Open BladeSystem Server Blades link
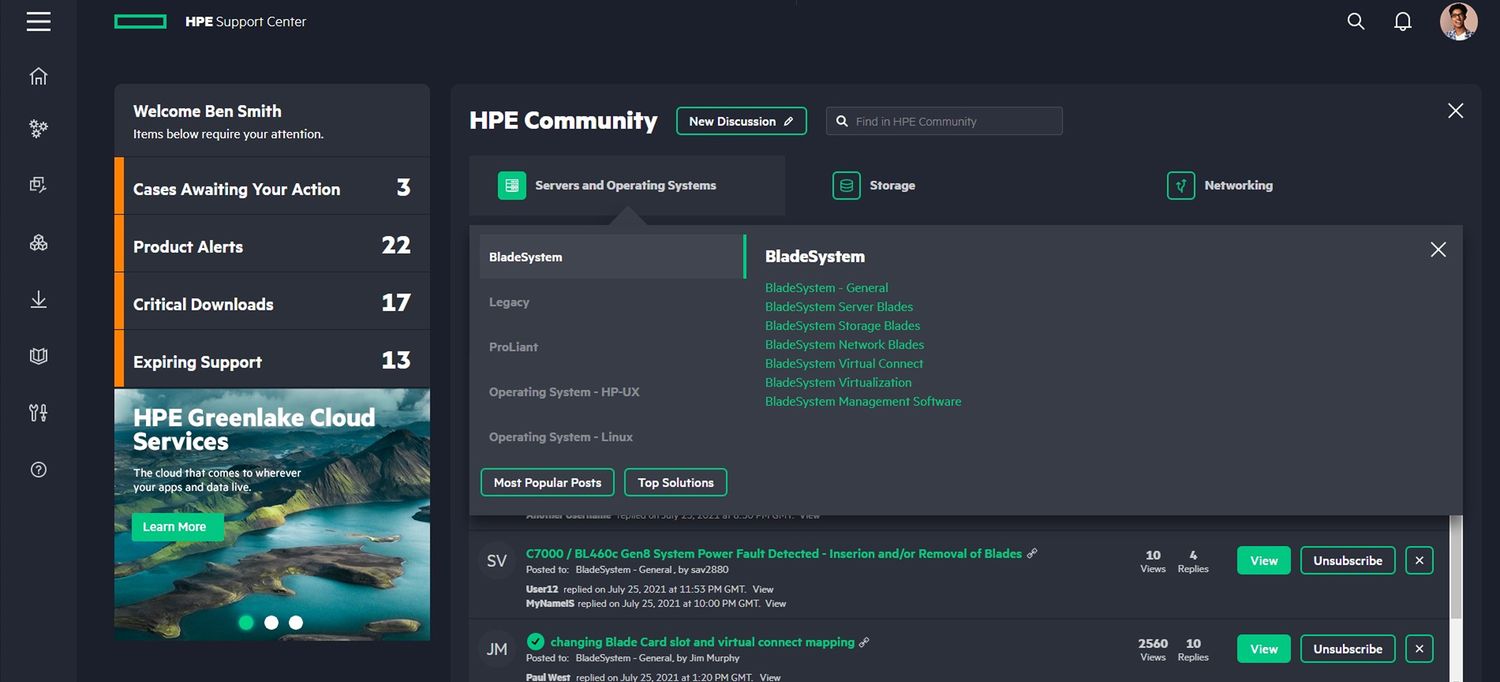Screen dimensions: 1500x682 point(839,306)
